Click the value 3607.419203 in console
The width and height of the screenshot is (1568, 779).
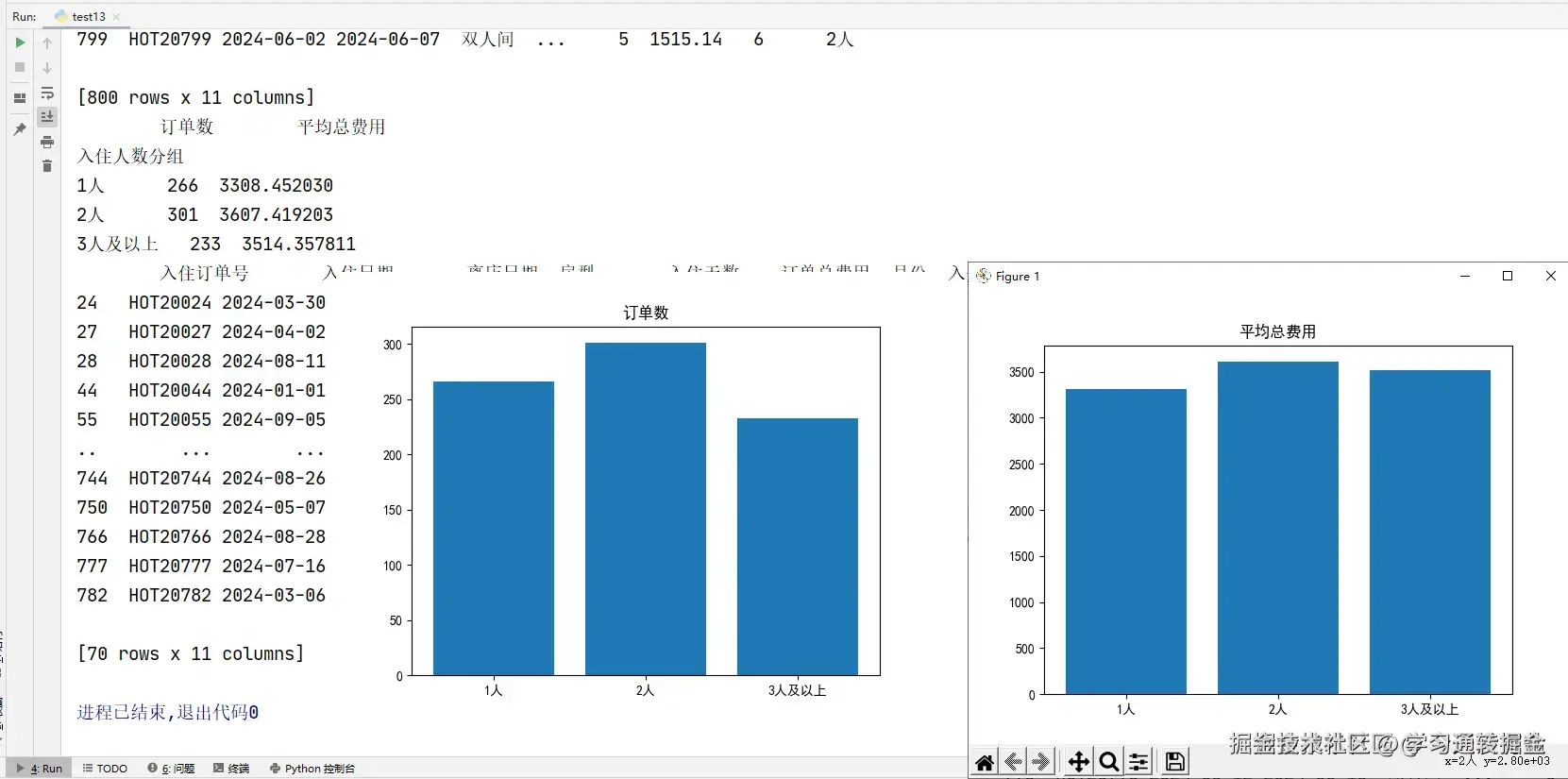pyautogui.click(x=276, y=214)
